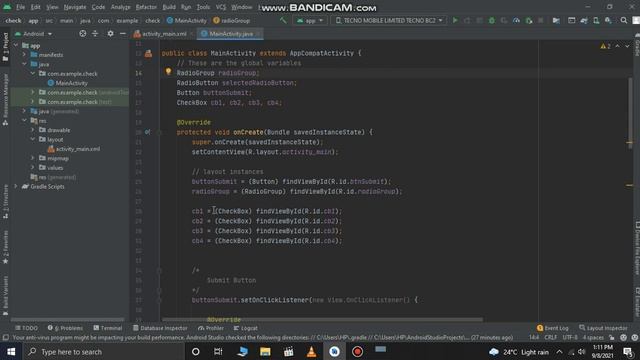Click the SDK Manager icon in the toolbar
Screen dimensions: 640x360
coord(609,20)
